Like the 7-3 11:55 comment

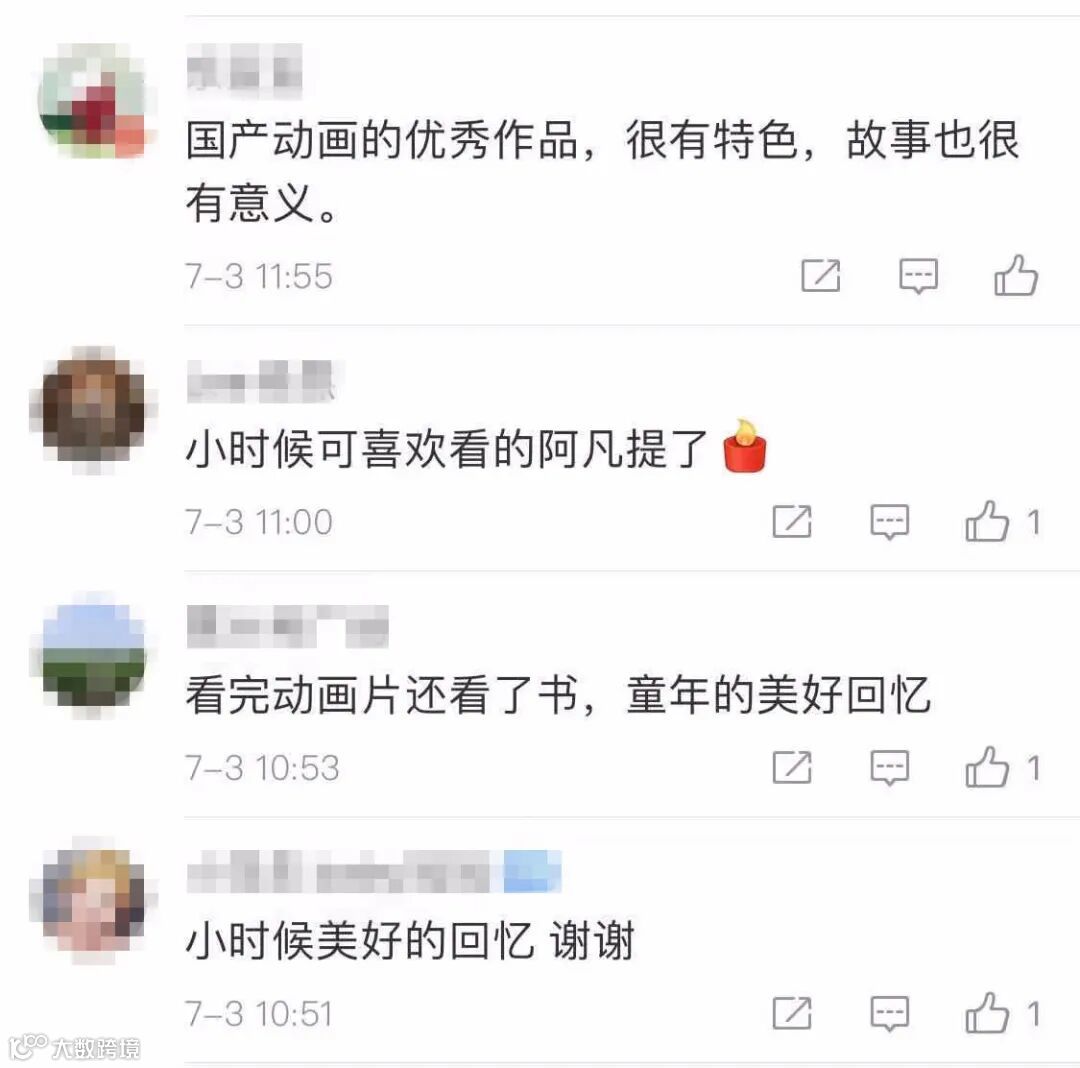pos(1016,275)
